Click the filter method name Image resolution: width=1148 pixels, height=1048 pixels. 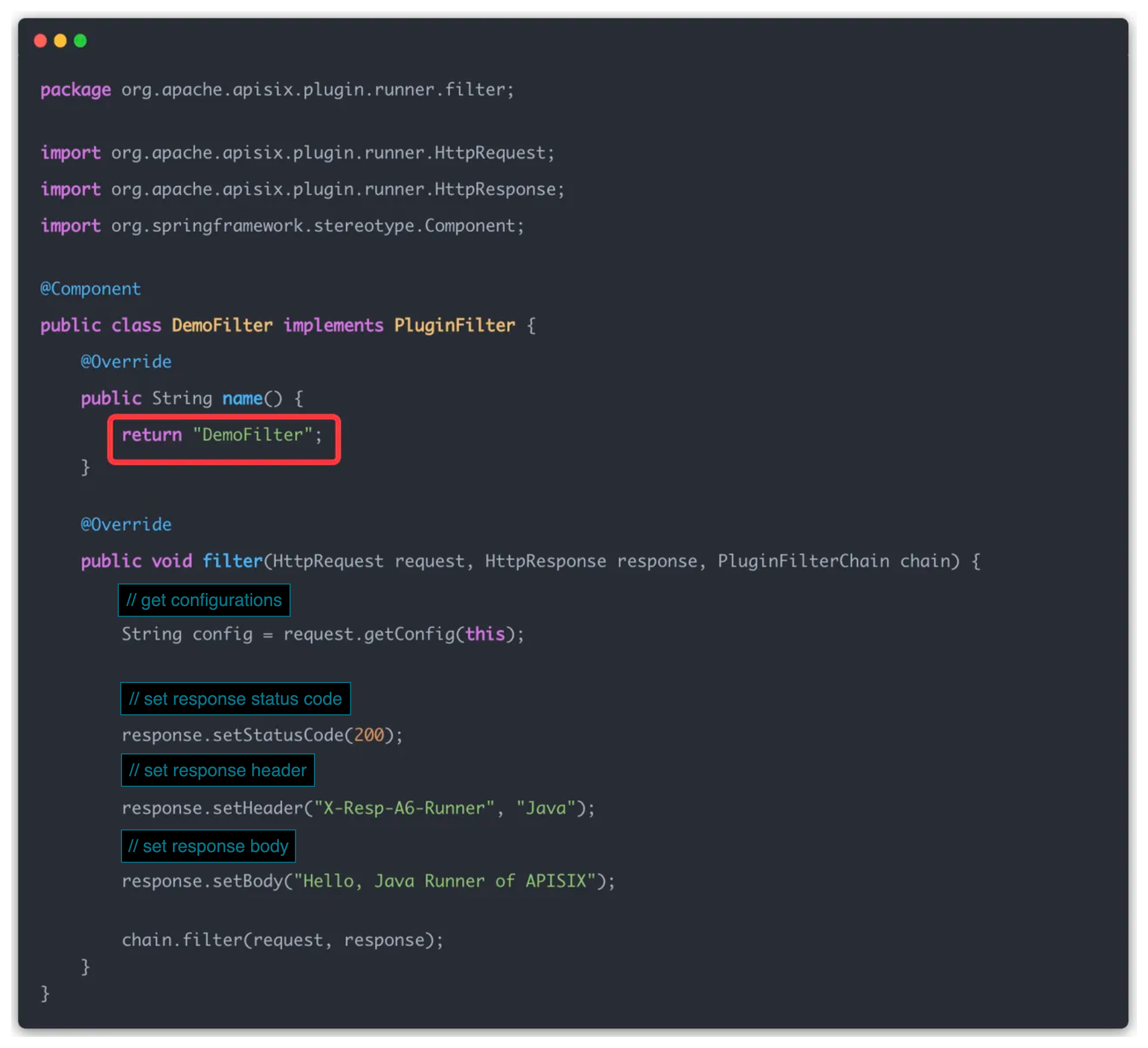232,561
